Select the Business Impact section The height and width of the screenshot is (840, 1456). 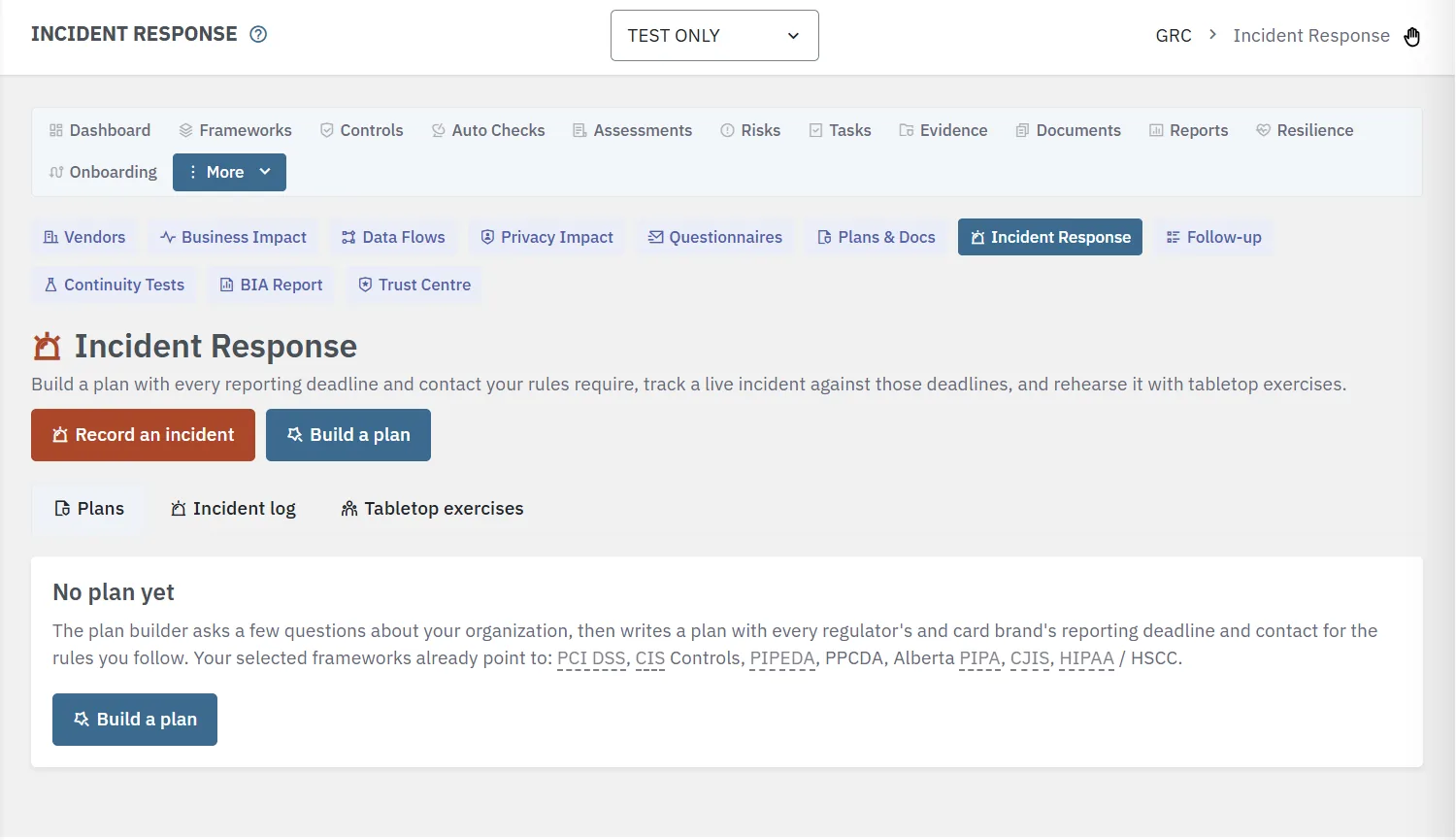[234, 237]
